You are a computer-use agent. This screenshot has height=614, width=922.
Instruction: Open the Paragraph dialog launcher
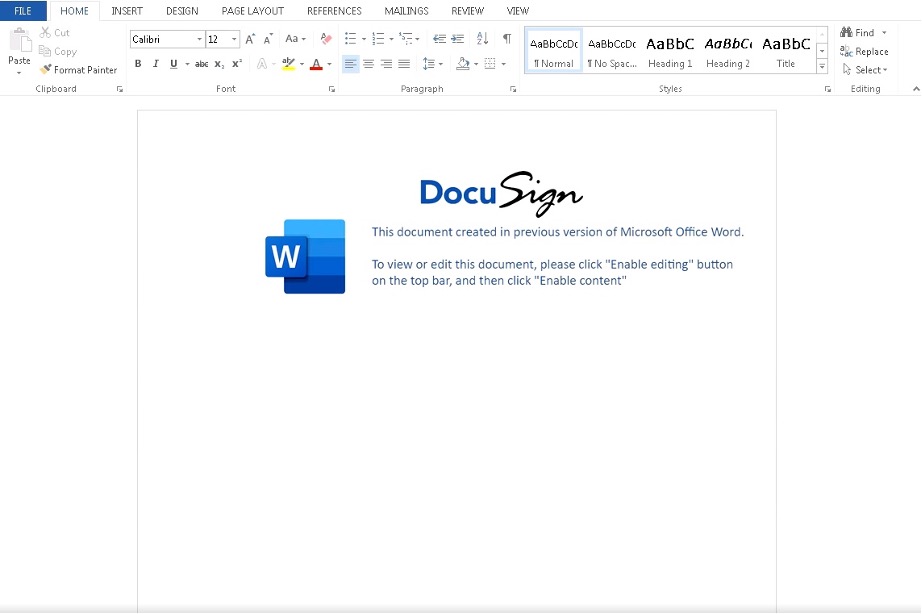tap(513, 89)
